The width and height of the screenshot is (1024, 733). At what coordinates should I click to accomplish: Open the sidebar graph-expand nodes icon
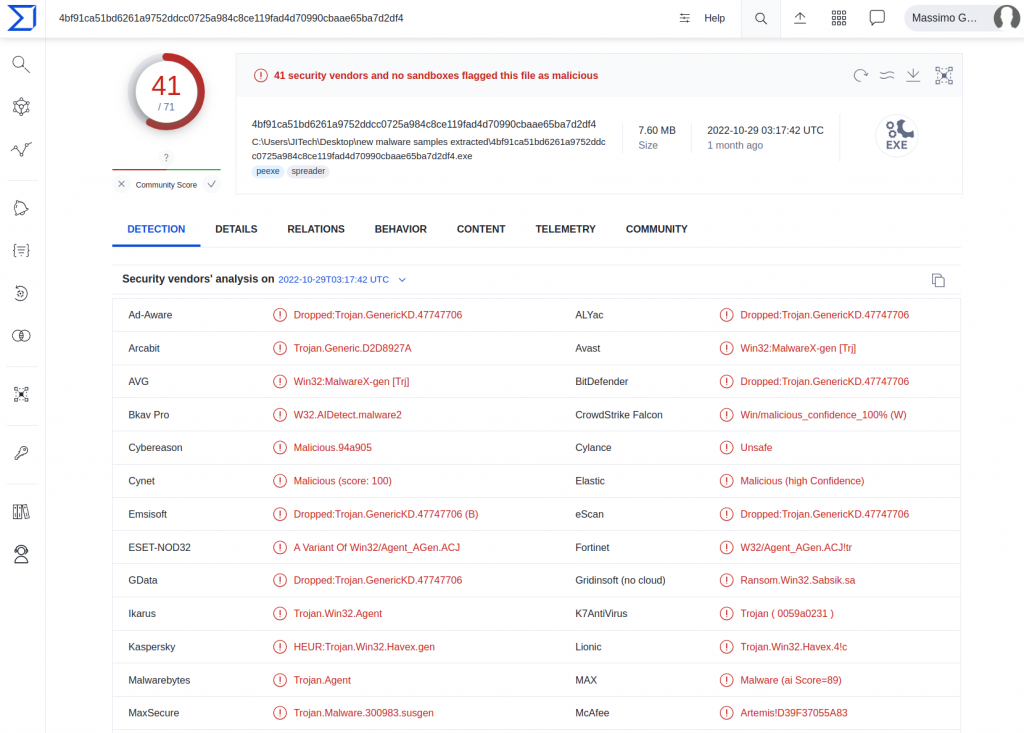pos(21,395)
